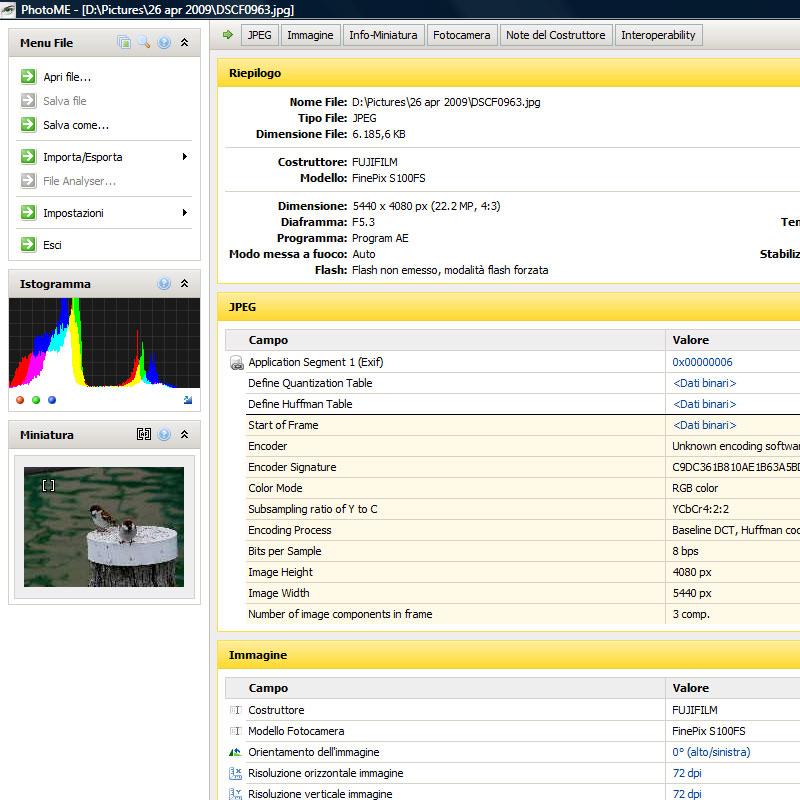Open help for the Istogramma panel
The image size is (800, 800).
tap(164, 284)
